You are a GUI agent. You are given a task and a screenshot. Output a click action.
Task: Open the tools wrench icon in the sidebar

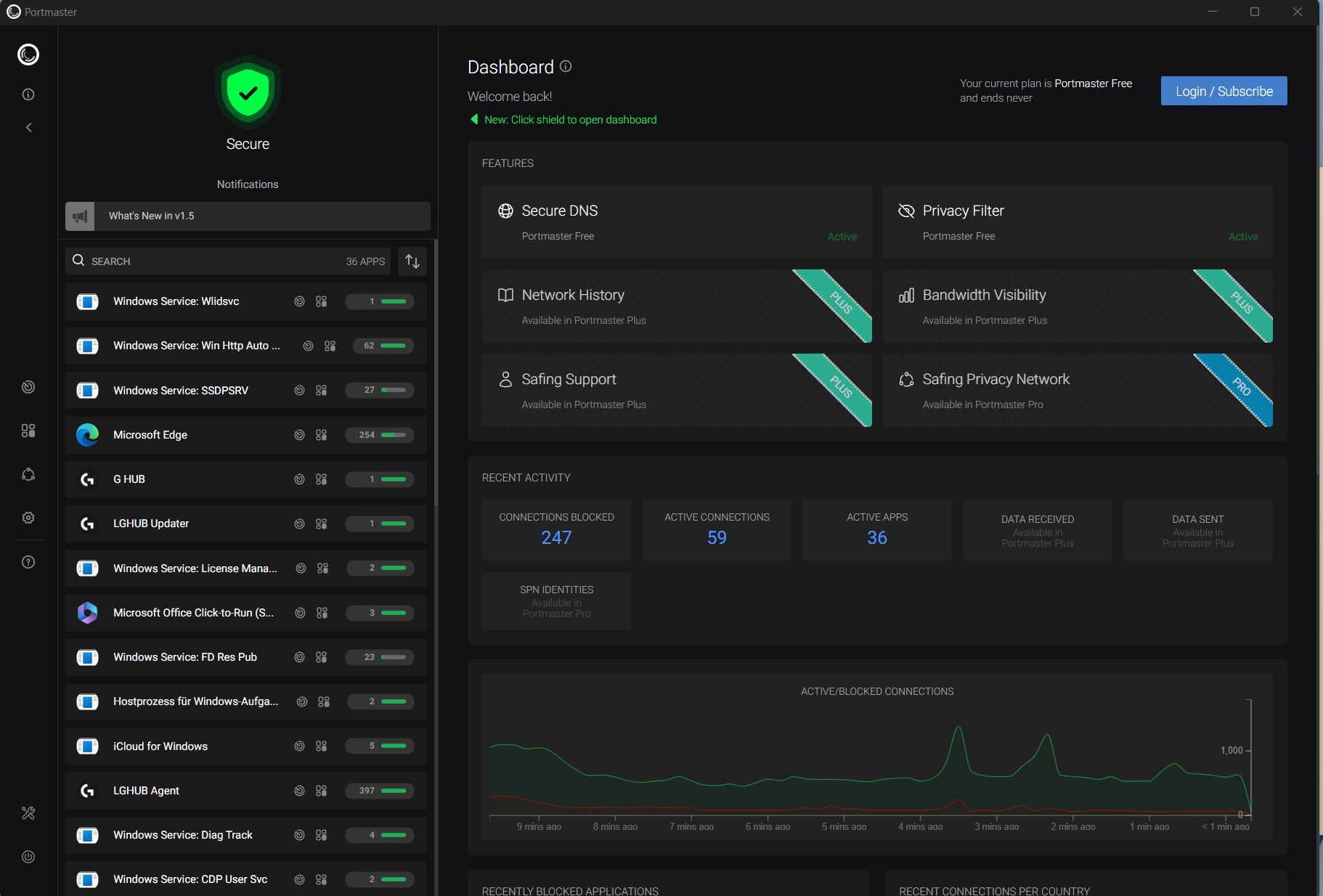click(28, 813)
